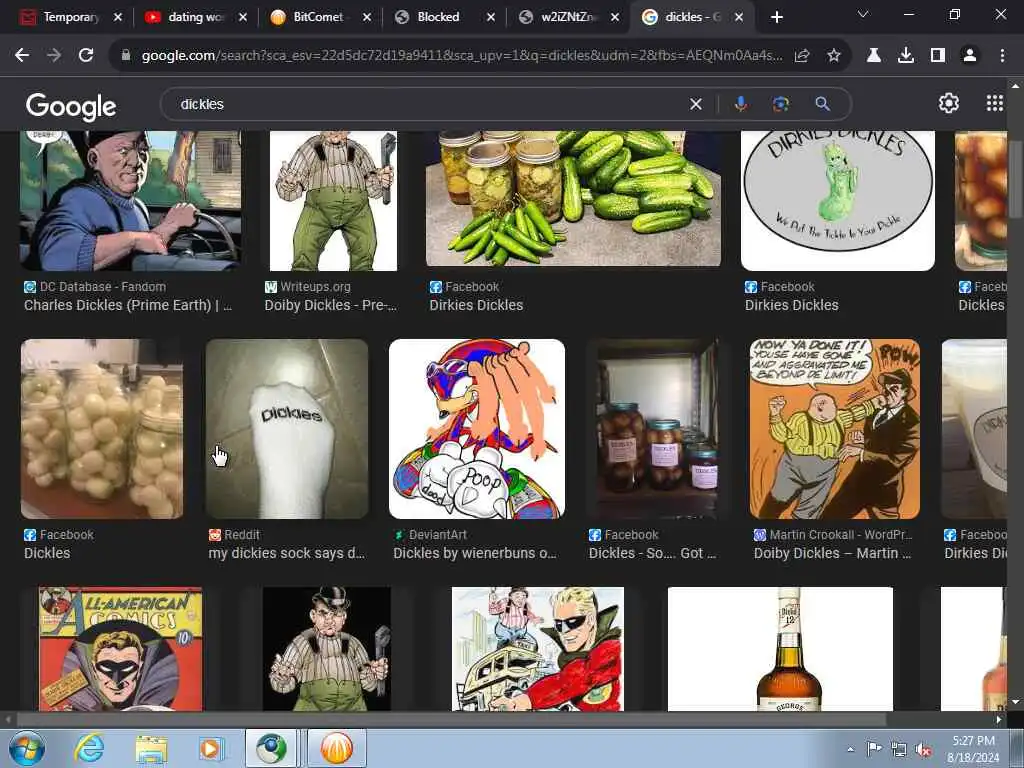Close the dickles Google tab
The height and width of the screenshot is (768, 1024).
coord(739,17)
